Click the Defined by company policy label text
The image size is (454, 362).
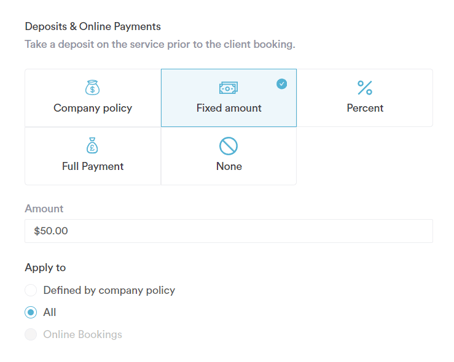tap(109, 290)
